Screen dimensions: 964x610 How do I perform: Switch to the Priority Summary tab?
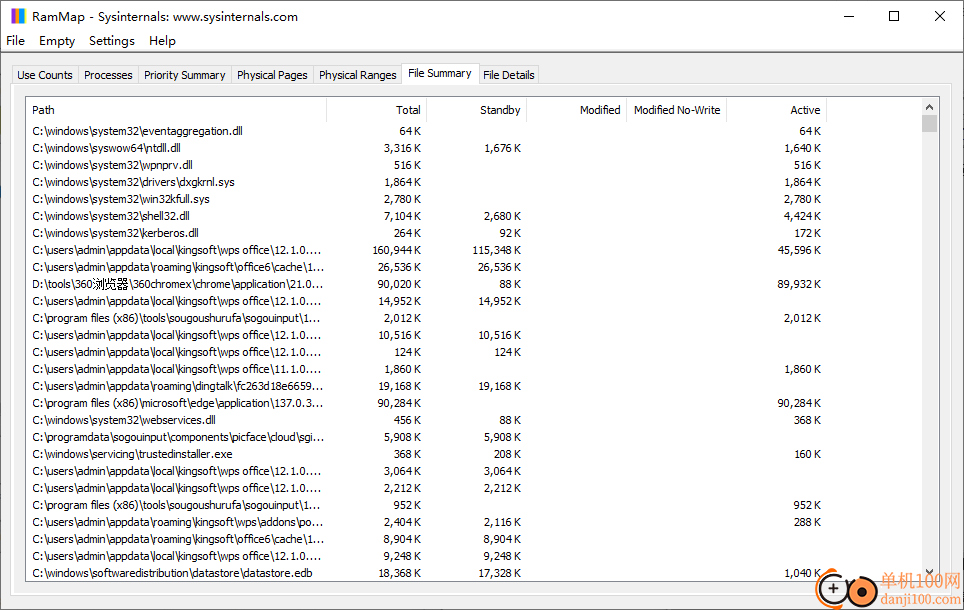pos(184,75)
